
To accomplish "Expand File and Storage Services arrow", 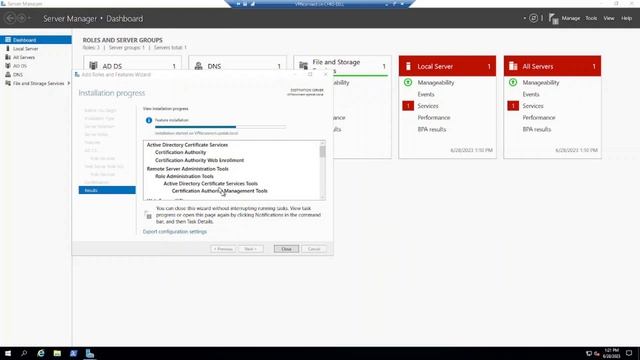I will click(69, 83).
